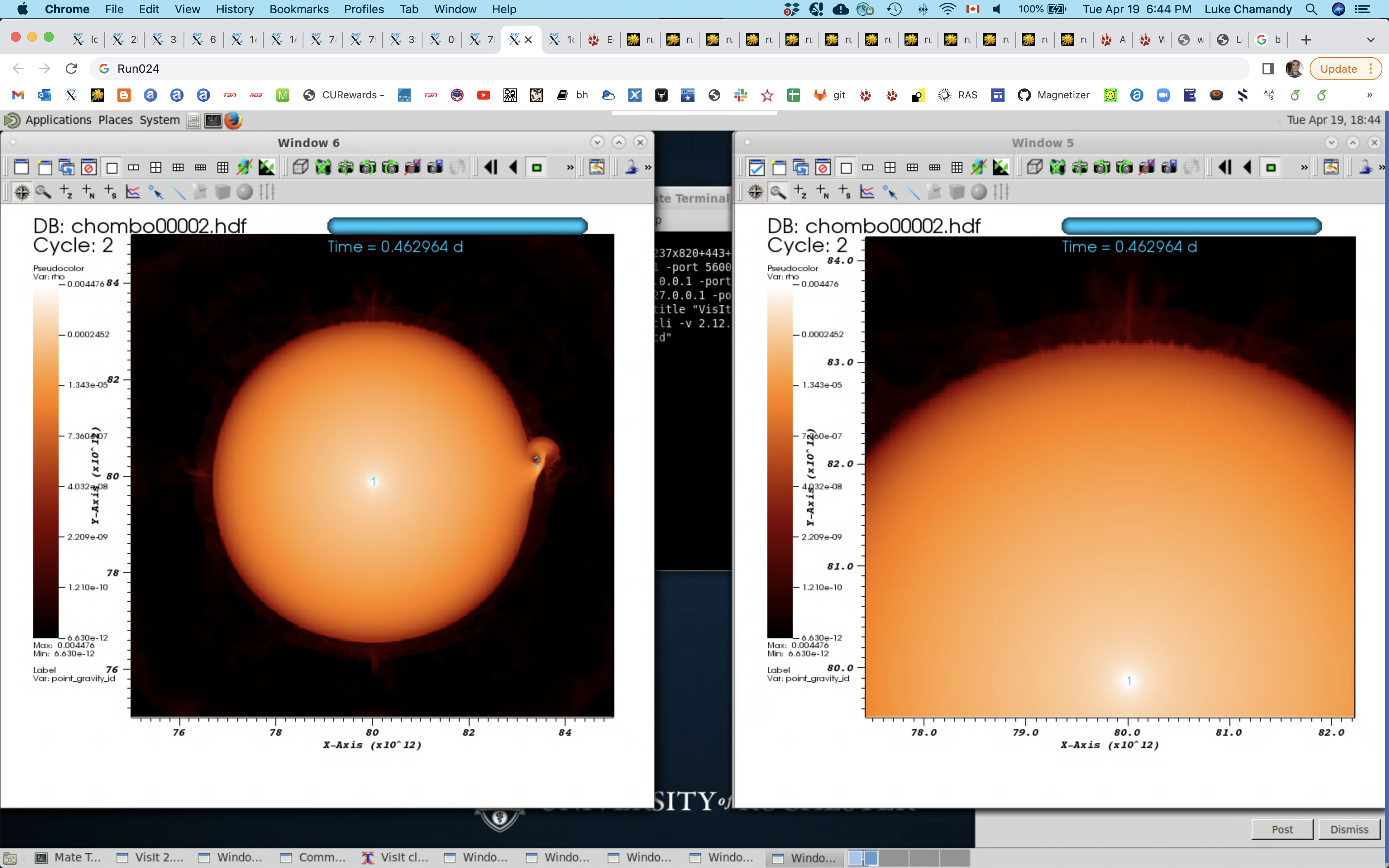Open the Comm... taskbar entry

[x=313, y=857]
